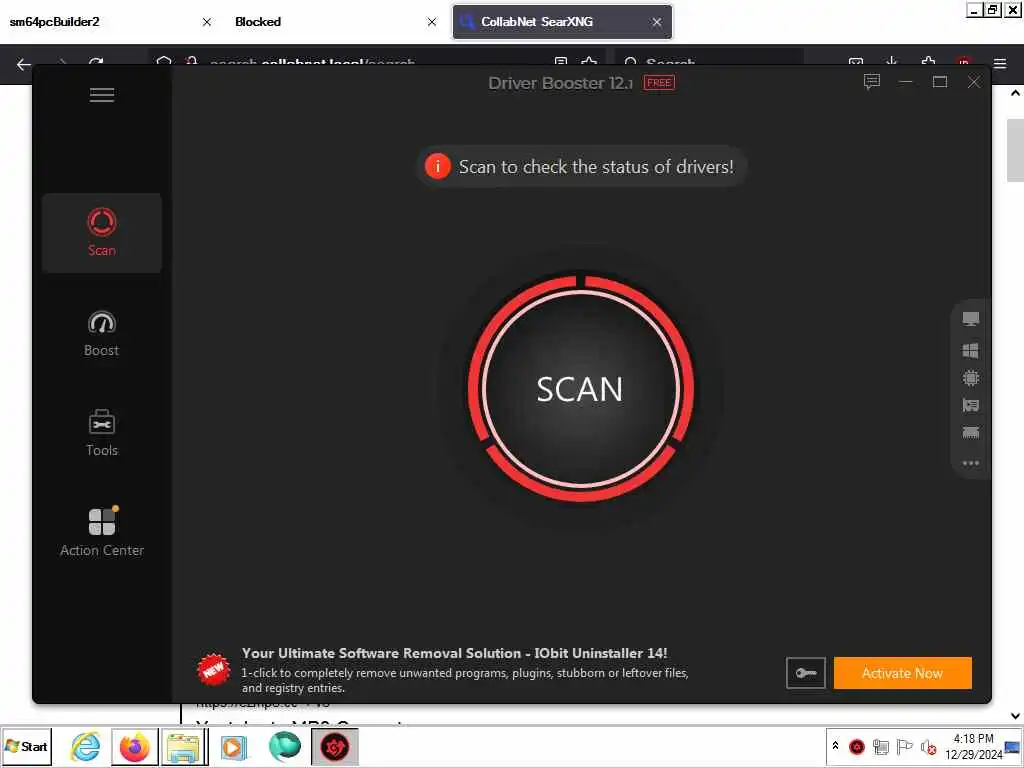Open the Action Center section

[x=102, y=532]
